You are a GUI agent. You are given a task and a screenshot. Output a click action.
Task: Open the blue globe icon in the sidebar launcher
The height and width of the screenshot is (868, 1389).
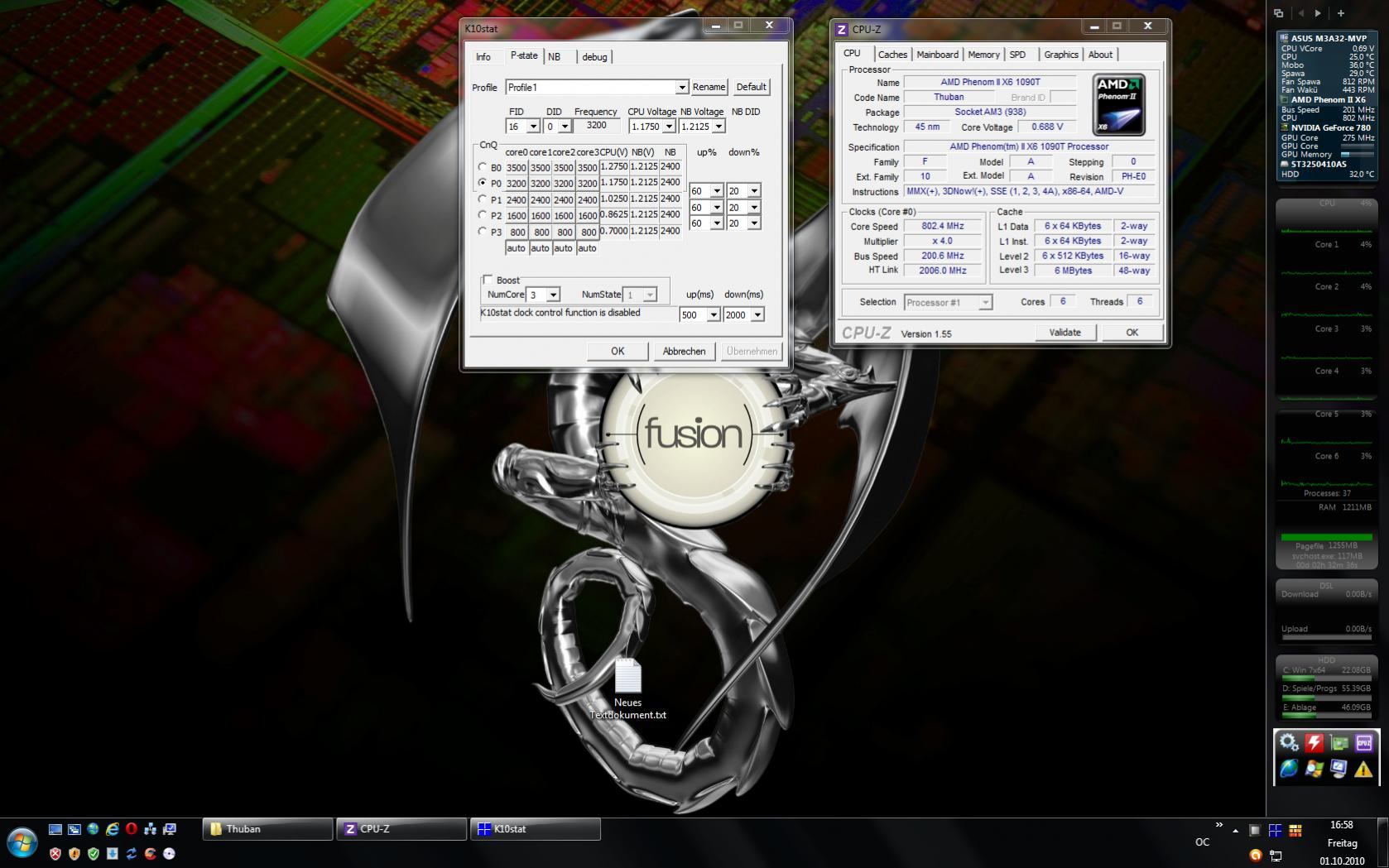pos(1289,770)
